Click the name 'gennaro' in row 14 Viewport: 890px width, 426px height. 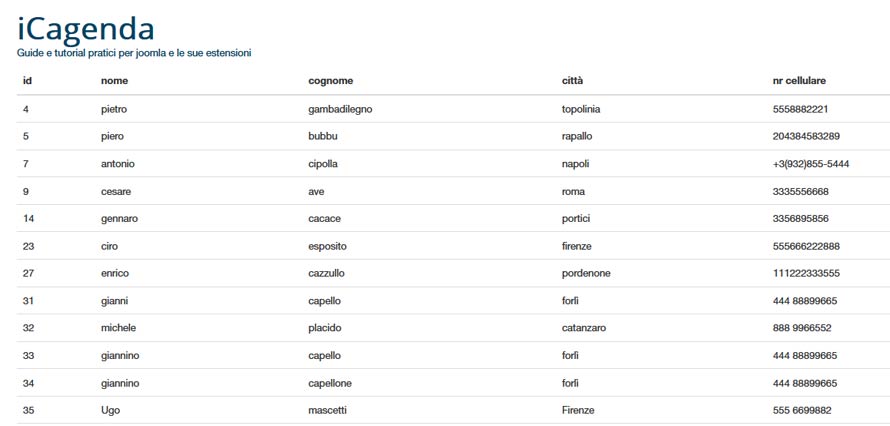point(119,219)
